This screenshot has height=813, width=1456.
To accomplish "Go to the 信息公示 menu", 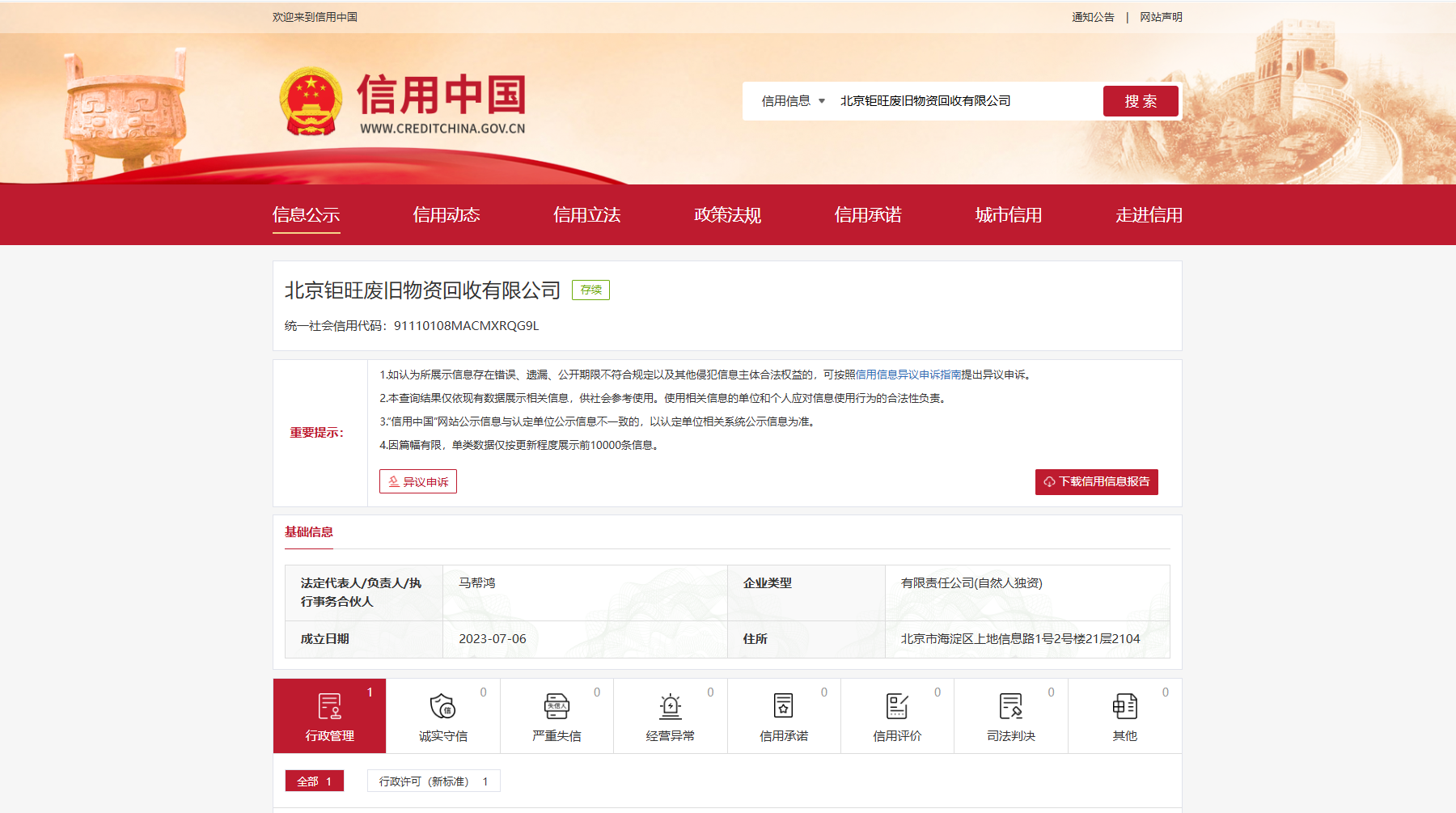I will pos(306,215).
